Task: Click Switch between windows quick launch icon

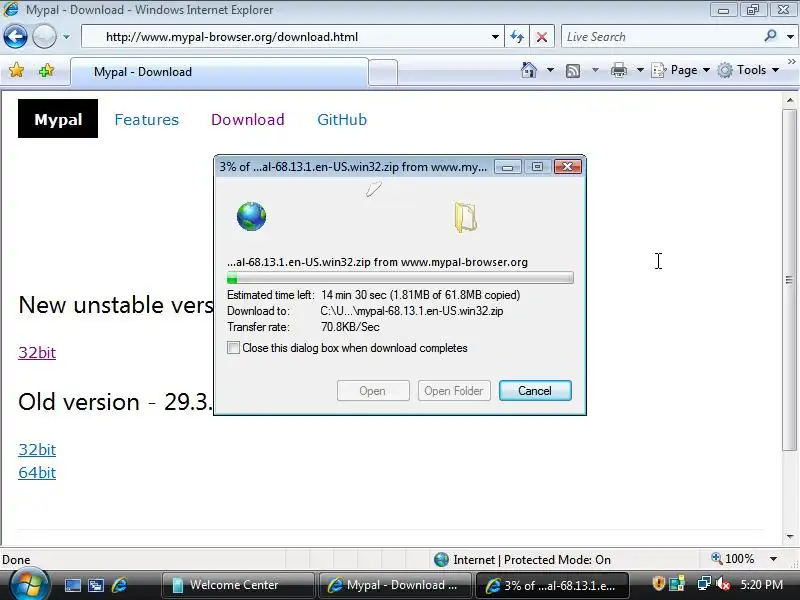Action: click(x=96, y=585)
